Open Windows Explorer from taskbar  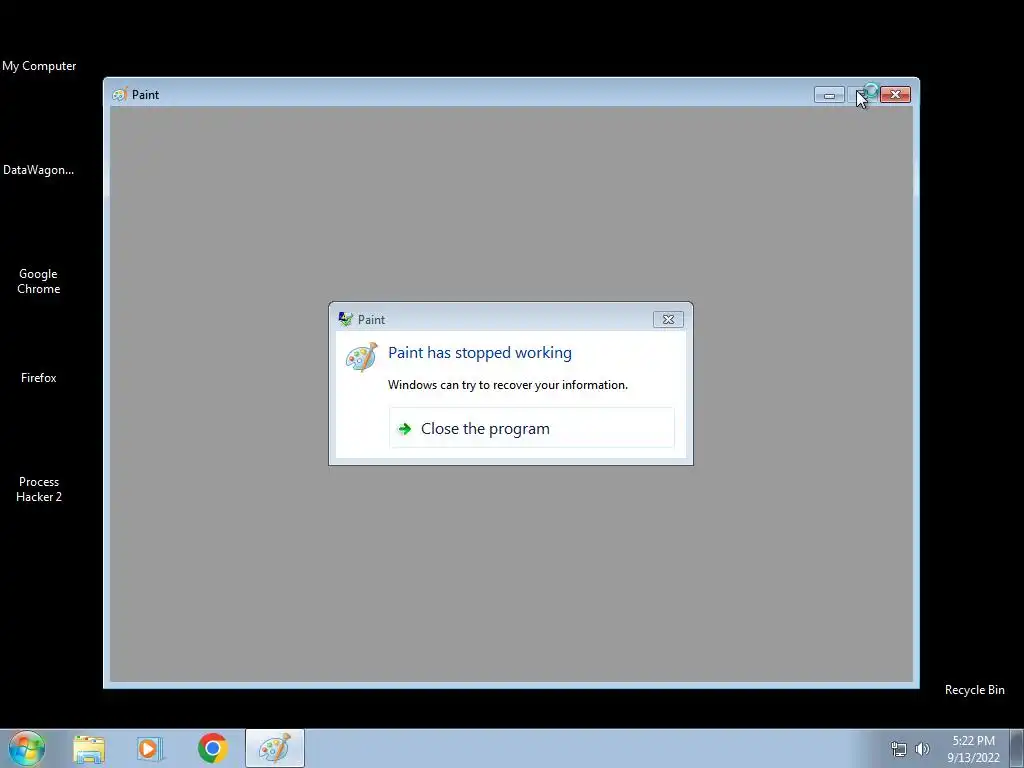click(89, 748)
